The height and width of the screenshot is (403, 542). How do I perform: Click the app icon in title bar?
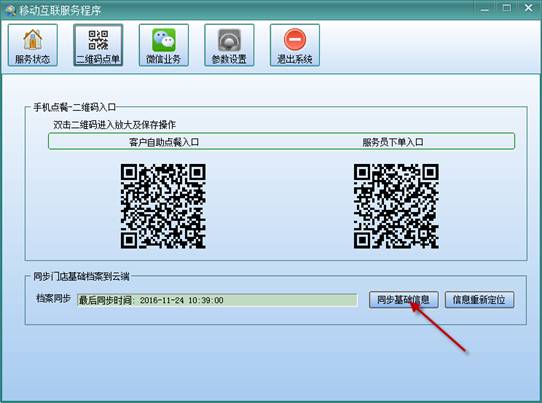click(x=10, y=10)
